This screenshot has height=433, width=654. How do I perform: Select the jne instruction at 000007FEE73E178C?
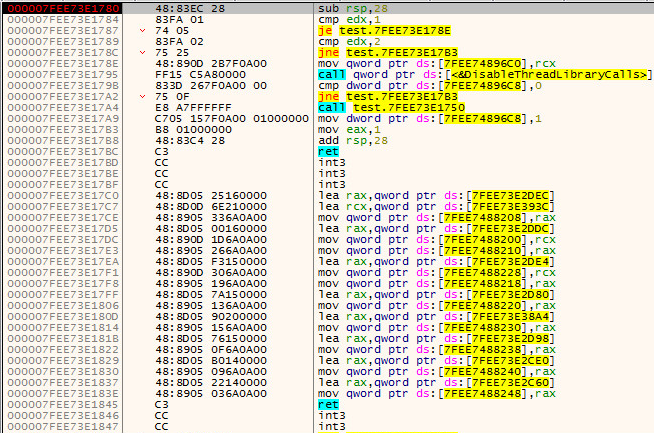coord(388,53)
